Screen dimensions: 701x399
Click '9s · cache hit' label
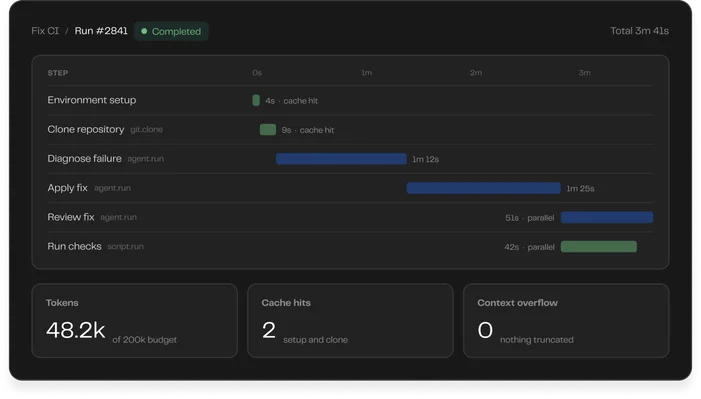[x=308, y=130]
